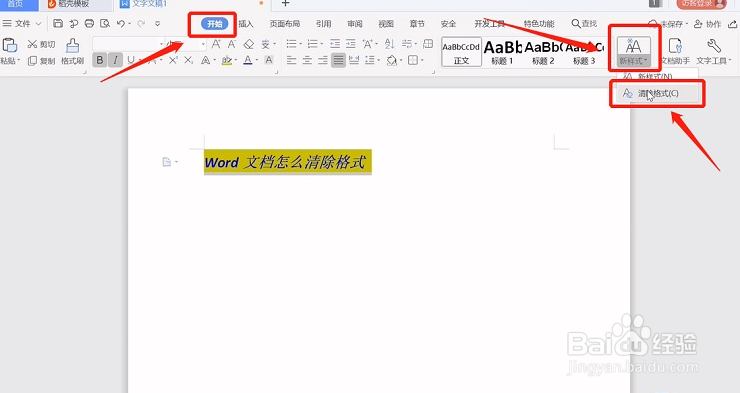740x393 pixels.
Task: Open the 视图 ribbon tab
Action: pyautogui.click(x=386, y=24)
